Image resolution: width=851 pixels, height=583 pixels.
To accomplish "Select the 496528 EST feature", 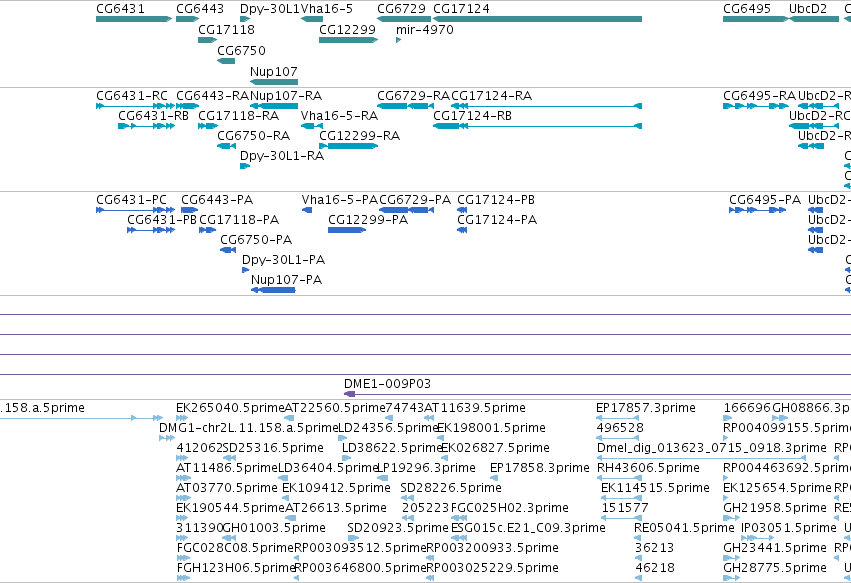I will (618, 438).
